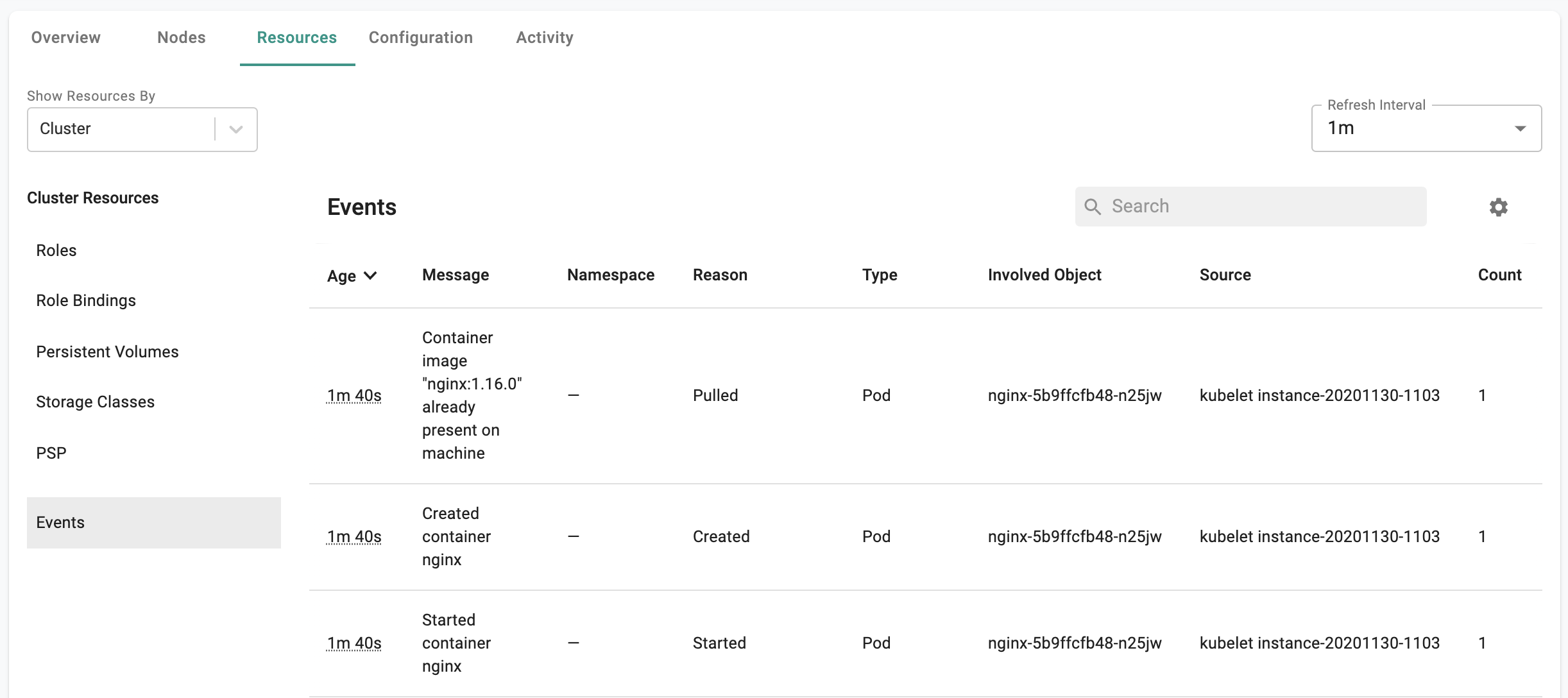Toggle Age column sort arrow
The width and height of the screenshot is (1568, 698).
(370, 276)
